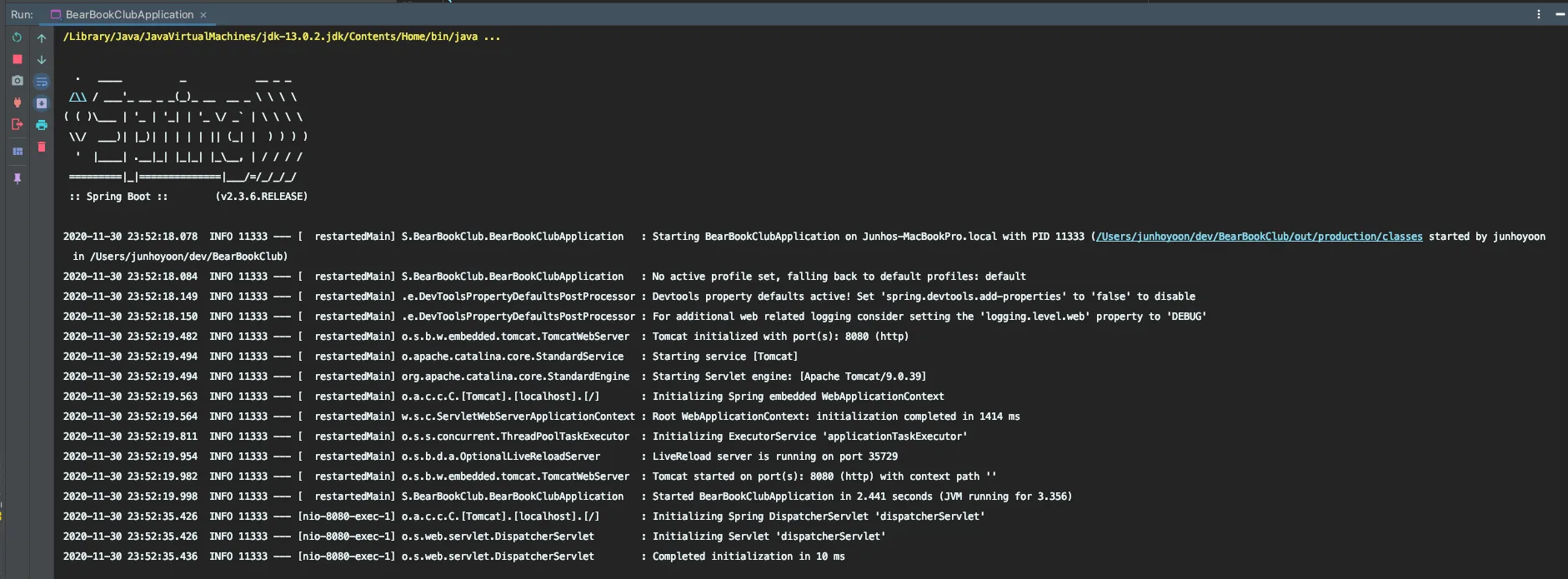Rerun BearBookClubApplication with the rerun icon

click(x=17, y=37)
